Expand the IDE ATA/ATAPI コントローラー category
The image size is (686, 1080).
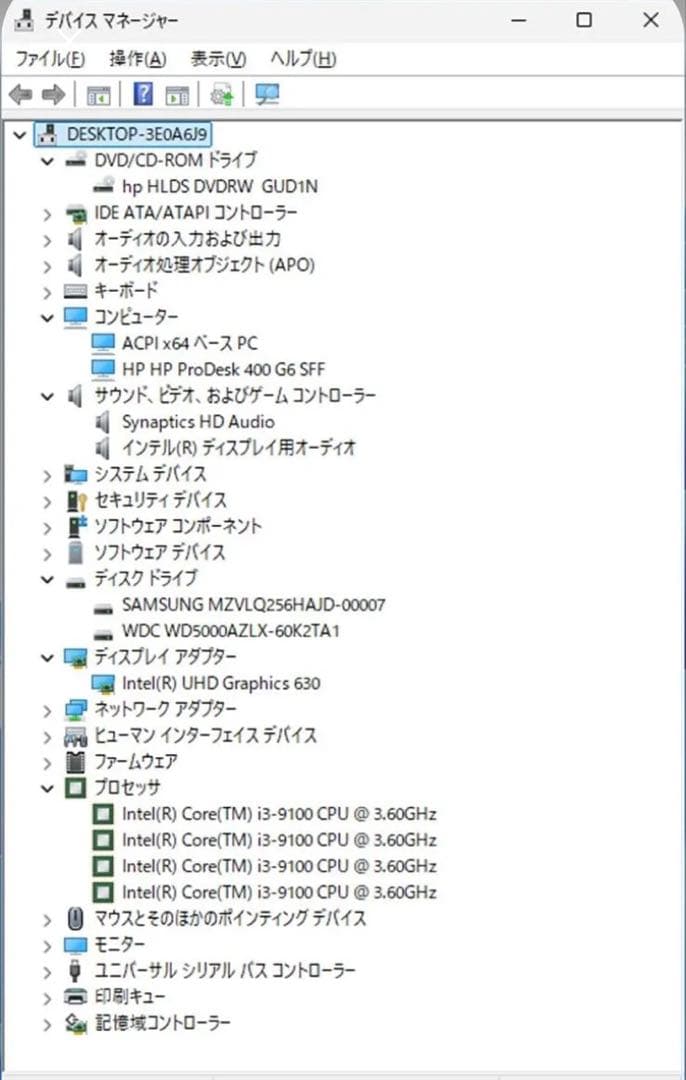pyautogui.click(x=47, y=214)
